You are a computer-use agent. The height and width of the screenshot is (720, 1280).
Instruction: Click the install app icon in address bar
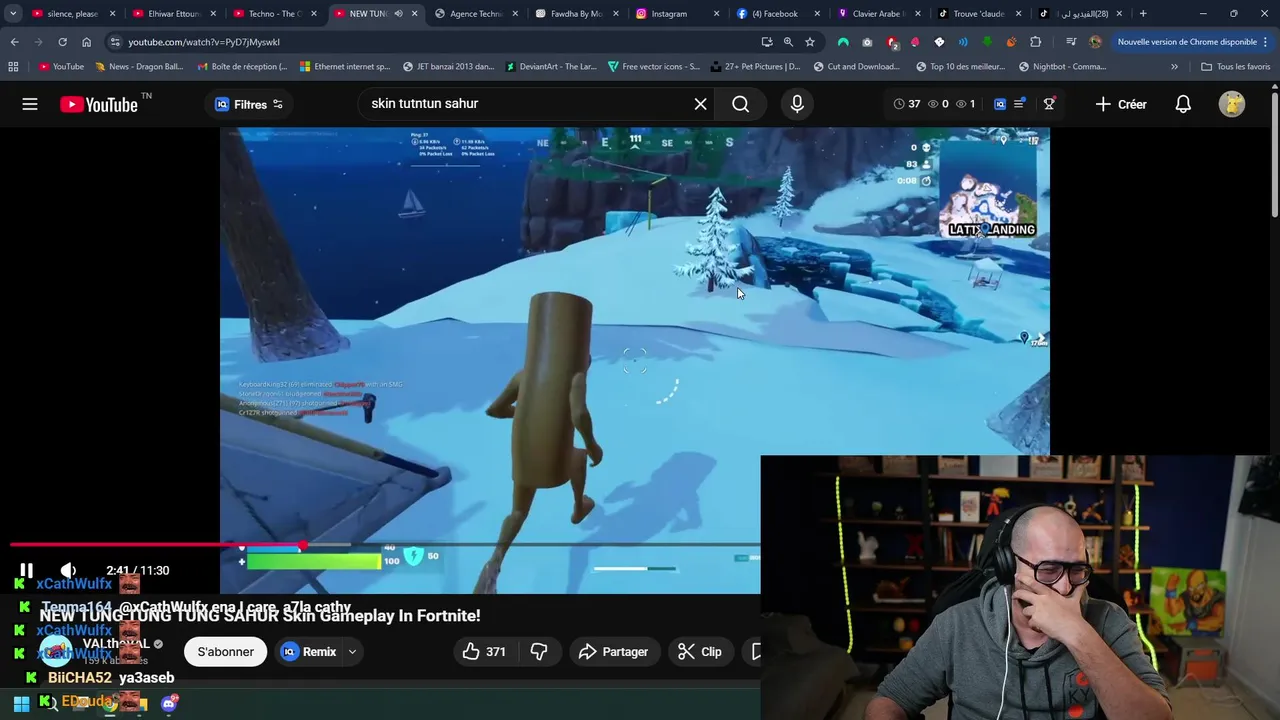(x=767, y=42)
